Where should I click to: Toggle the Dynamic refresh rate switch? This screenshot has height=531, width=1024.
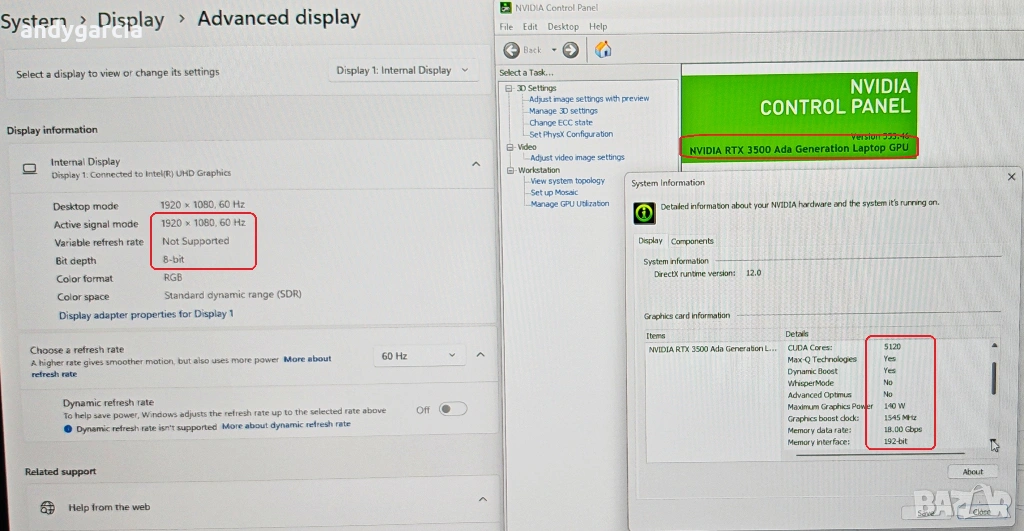pos(452,409)
